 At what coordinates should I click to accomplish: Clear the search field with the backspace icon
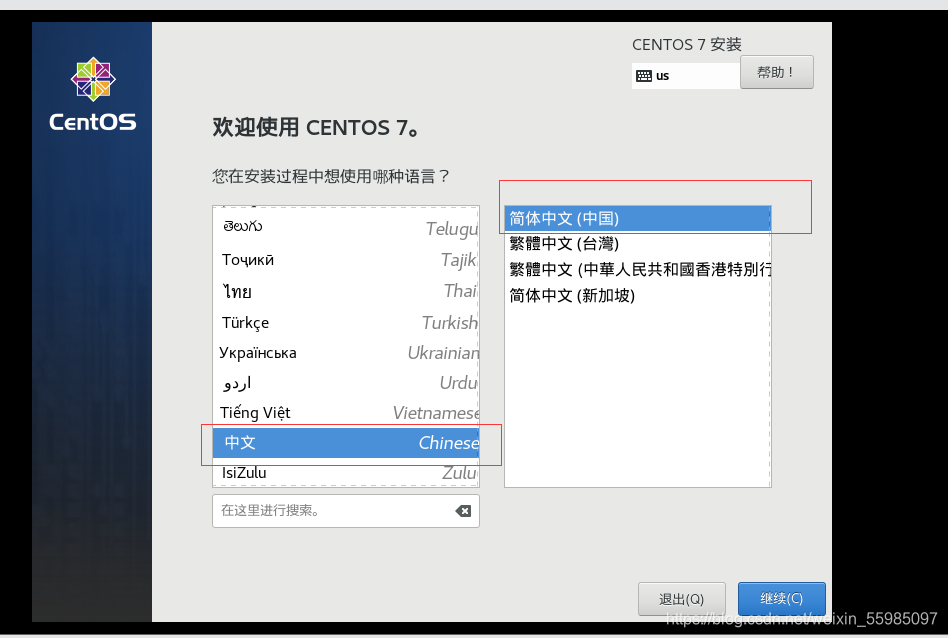point(463,511)
